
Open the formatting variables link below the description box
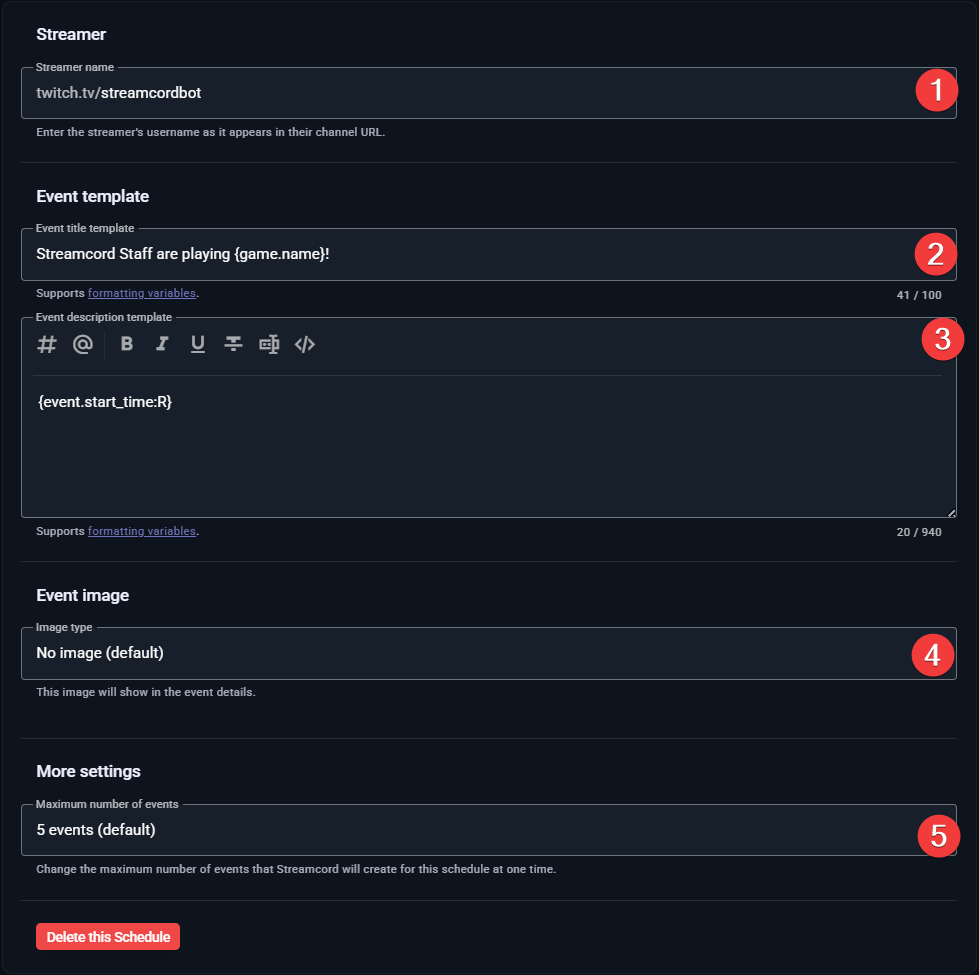click(141, 531)
